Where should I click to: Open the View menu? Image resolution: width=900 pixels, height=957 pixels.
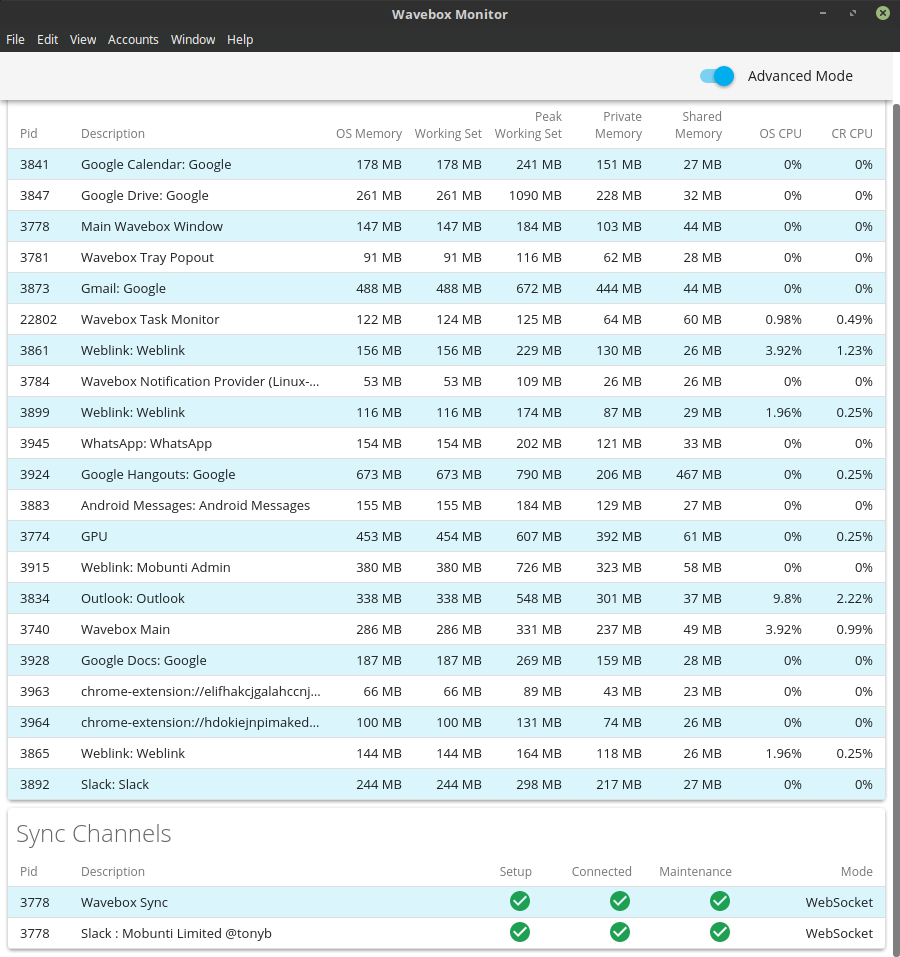tap(83, 40)
